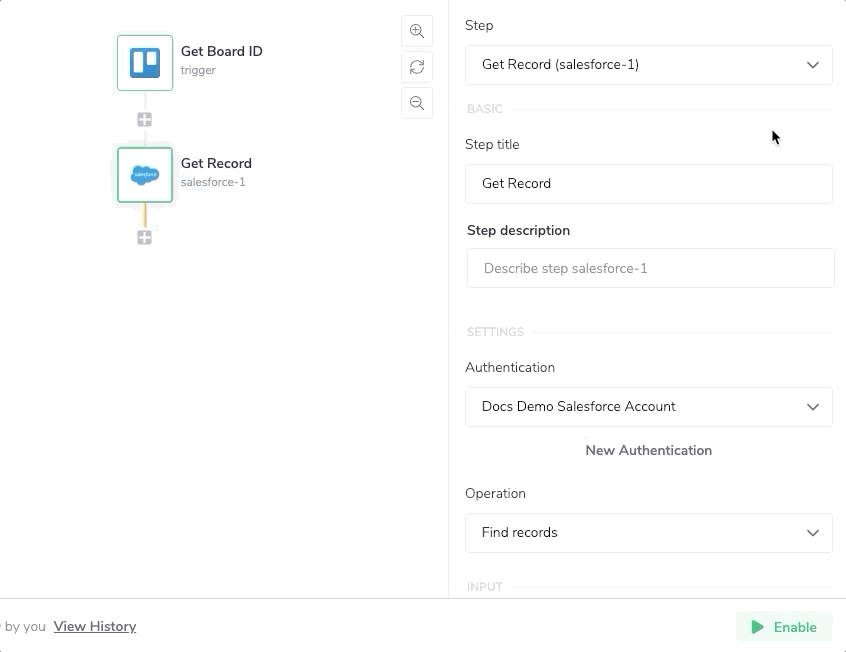This screenshot has width=846, height=652.
Task: Click the plus icon below the Get Board ID trigger
Action: [144, 118]
